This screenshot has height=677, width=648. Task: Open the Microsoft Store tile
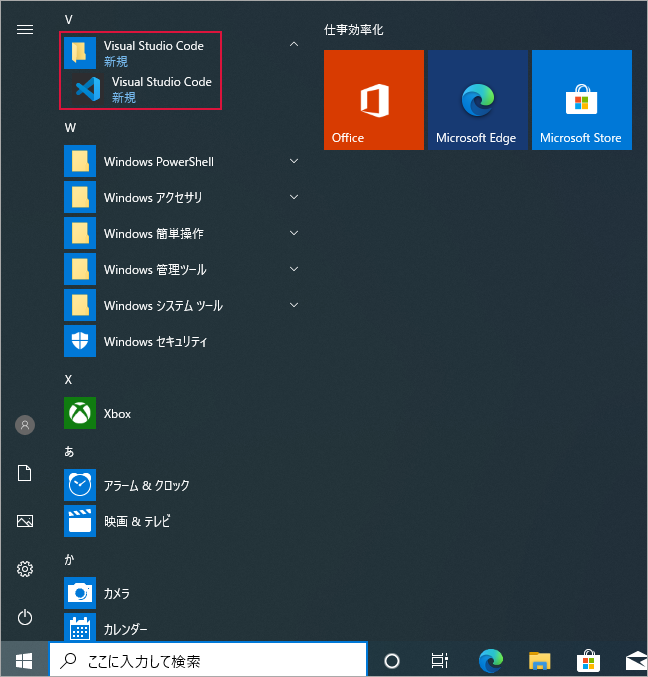pyautogui.click(x=582, y=100)
